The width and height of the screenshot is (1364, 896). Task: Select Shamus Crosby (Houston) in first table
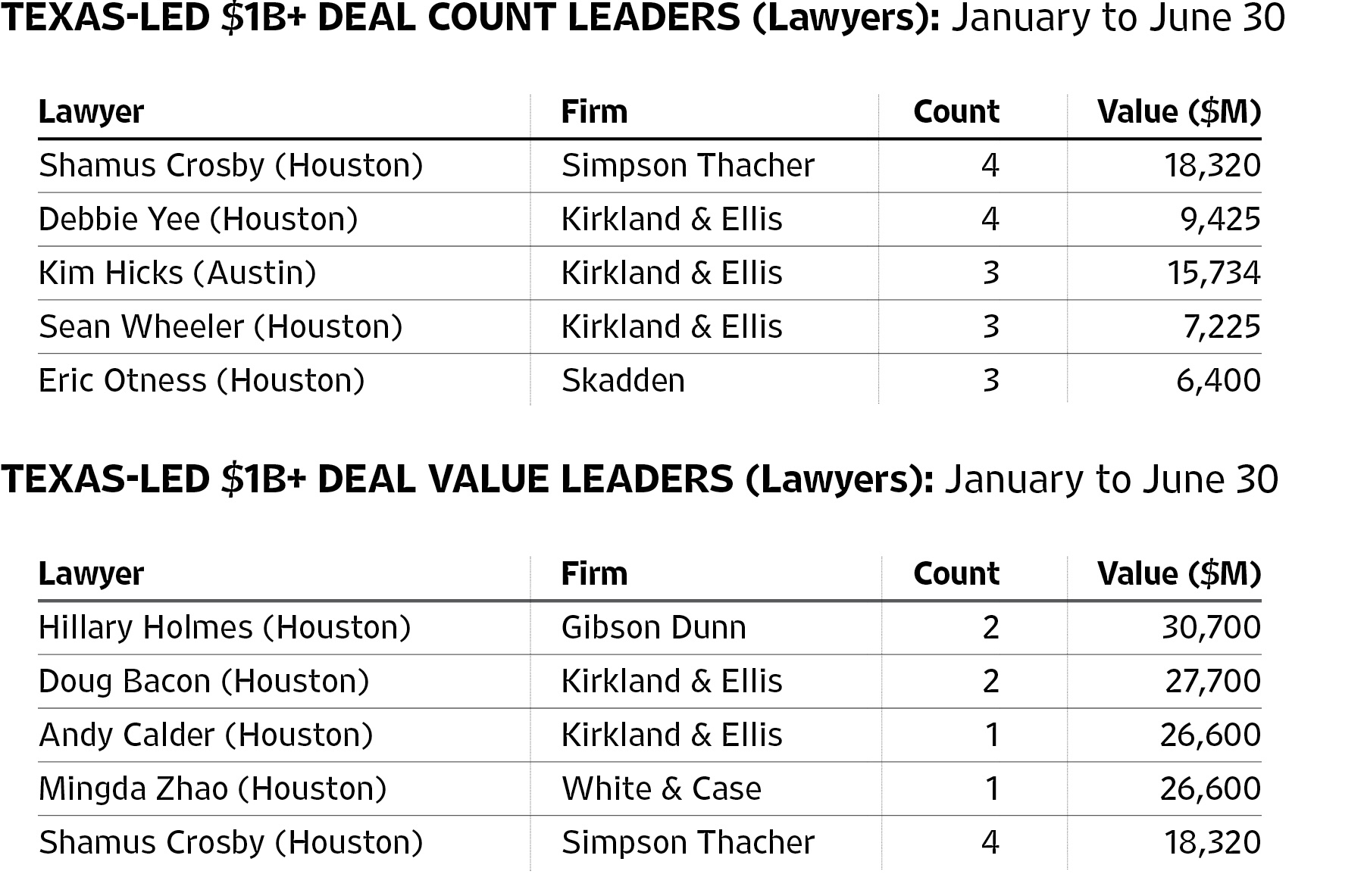pos(231,166)
